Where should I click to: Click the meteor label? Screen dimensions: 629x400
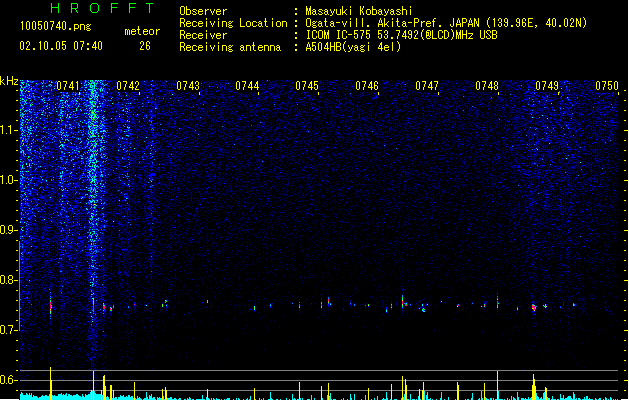(142, 31)
